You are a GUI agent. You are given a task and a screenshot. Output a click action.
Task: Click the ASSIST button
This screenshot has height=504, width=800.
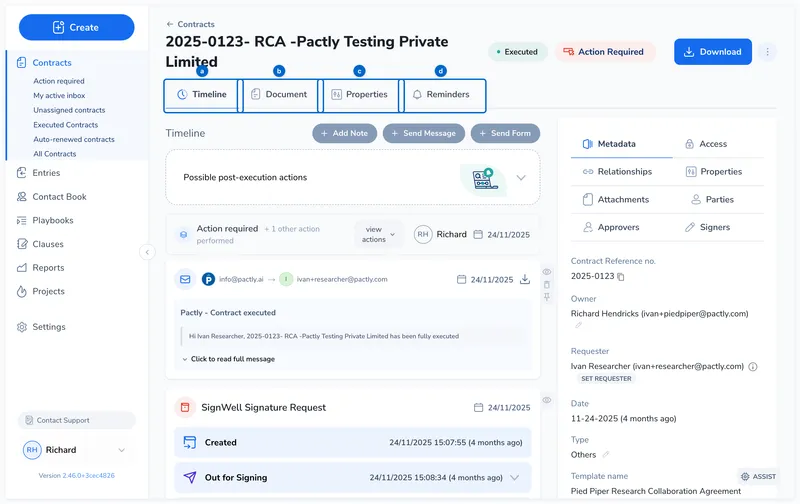758,476
